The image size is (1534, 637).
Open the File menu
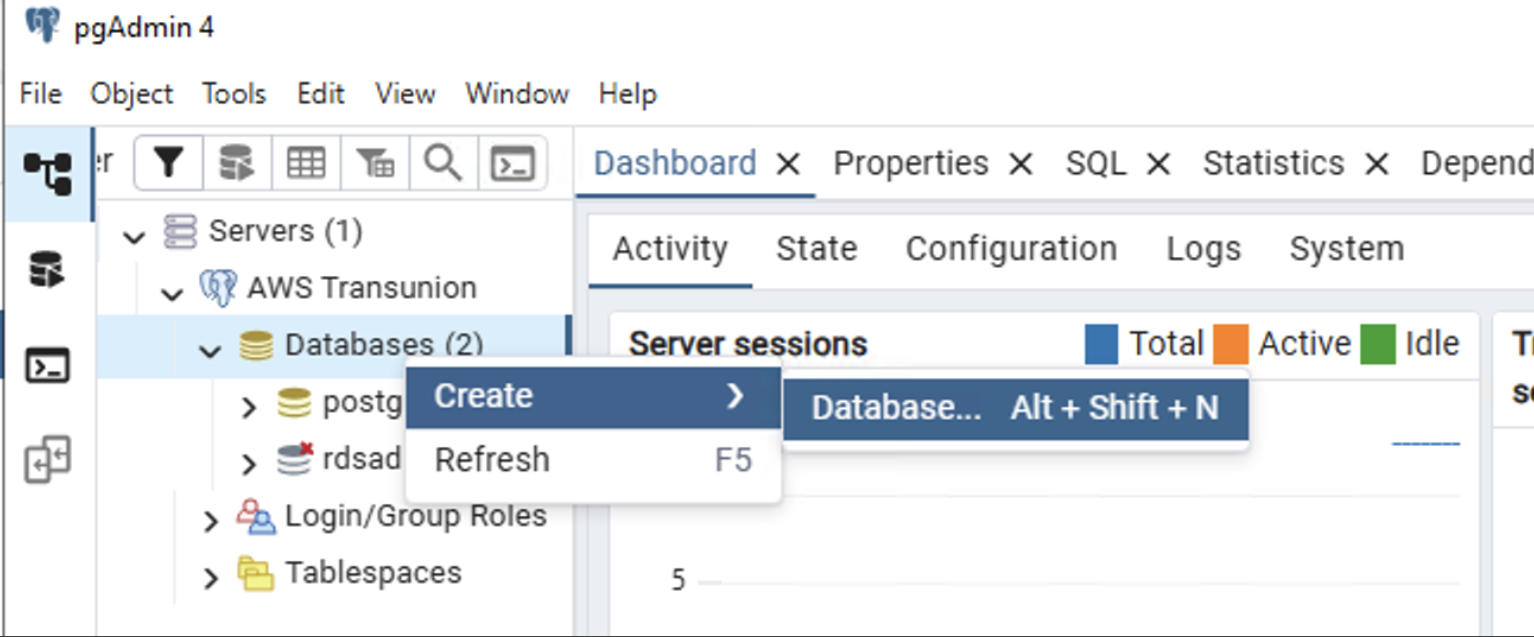point(41,94)
